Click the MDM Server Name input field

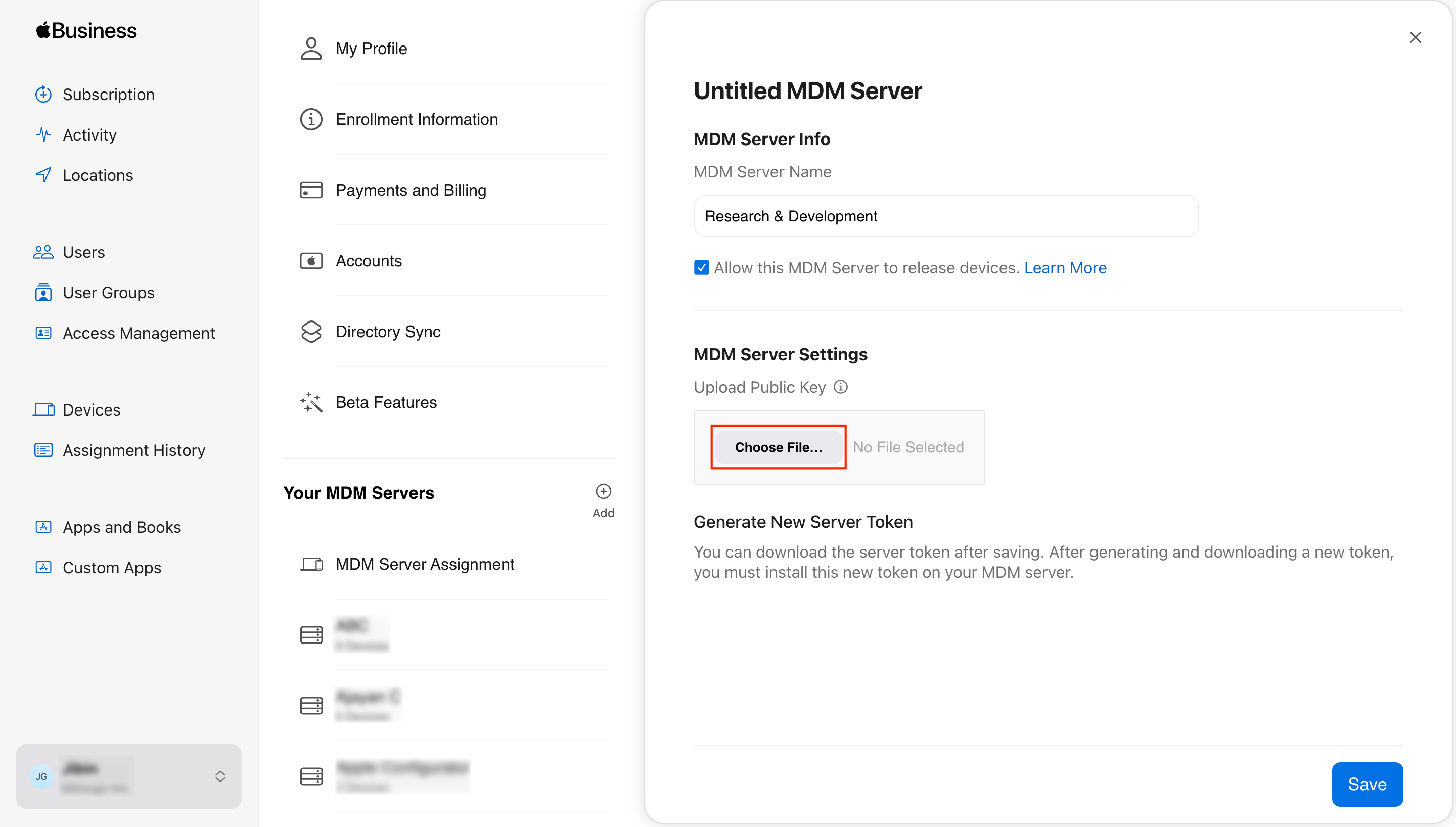point(945,216)
